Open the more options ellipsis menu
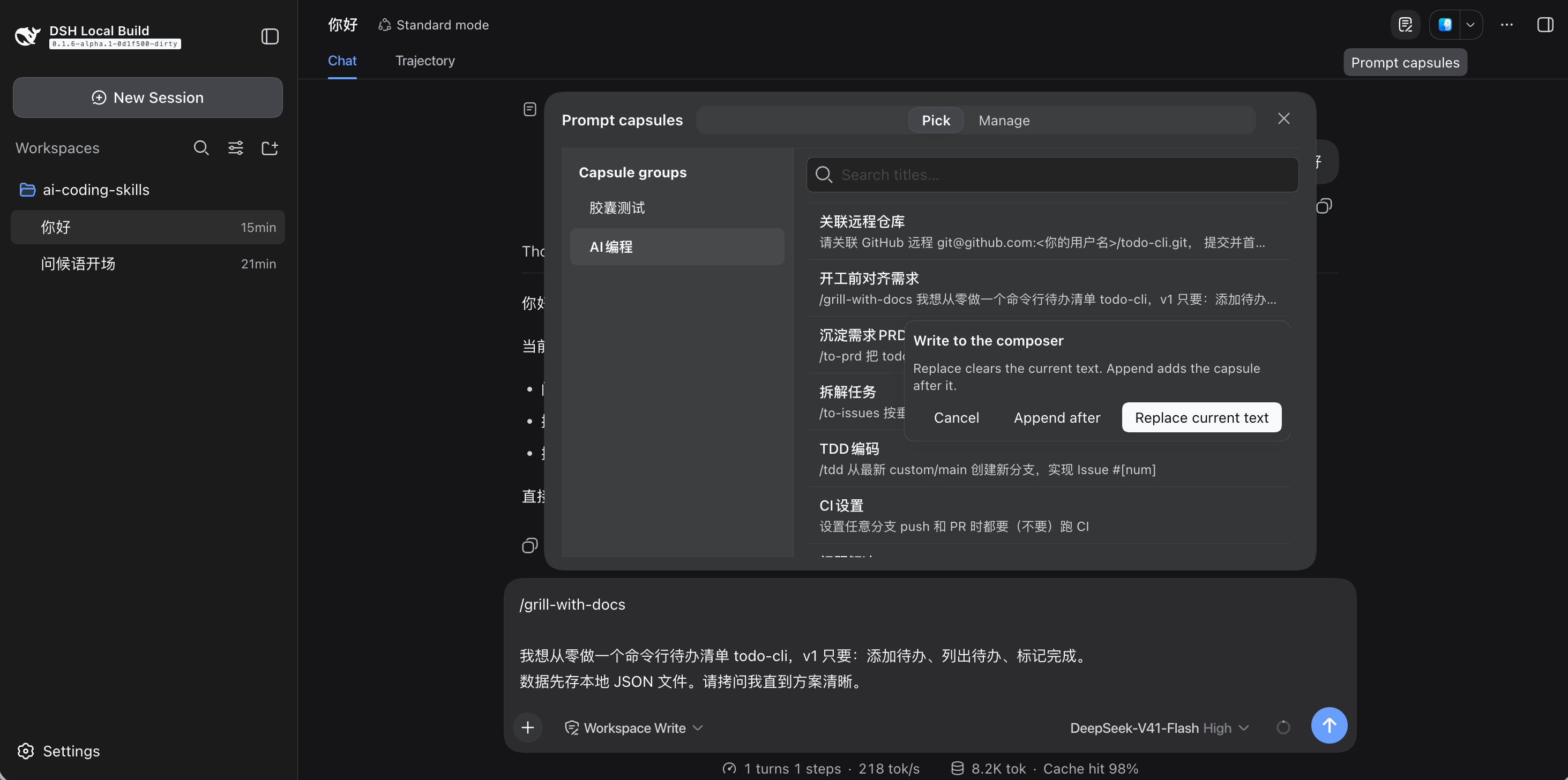The width and height of the screenshot is (1568, 780). pos(1507,25)
